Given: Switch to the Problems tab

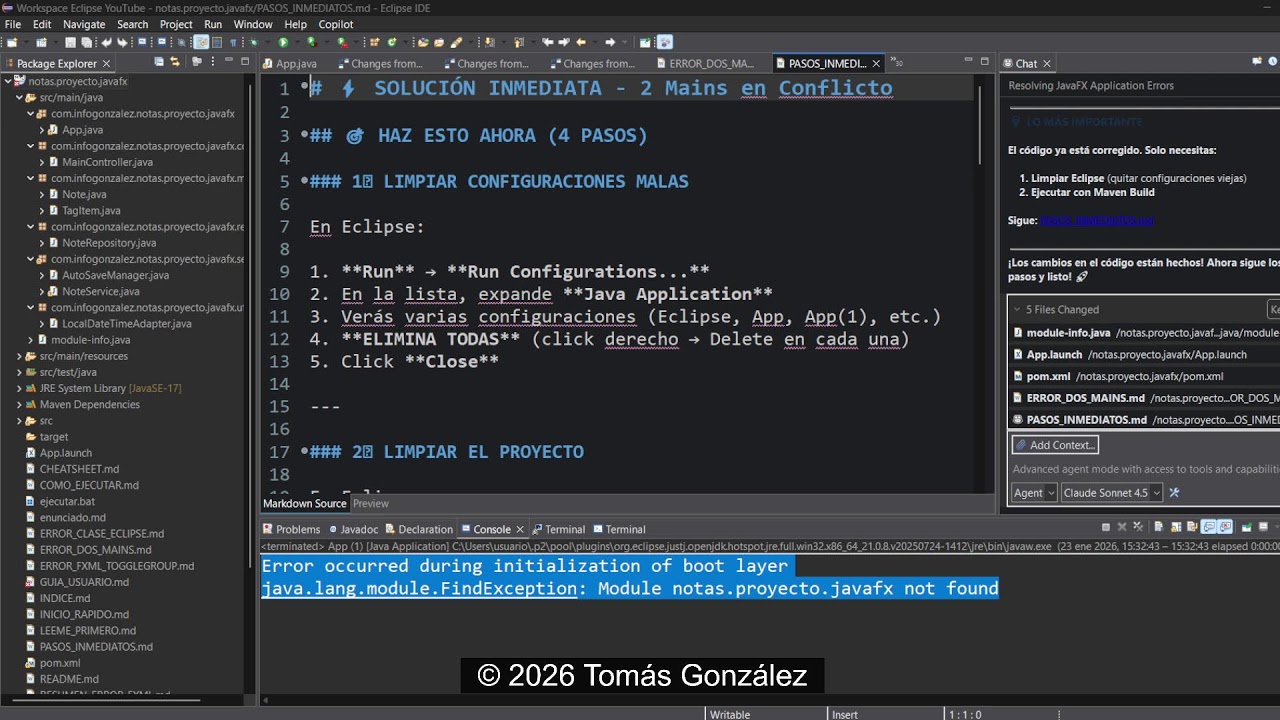Looking at the screenshot, I should (x=291, y=529).
